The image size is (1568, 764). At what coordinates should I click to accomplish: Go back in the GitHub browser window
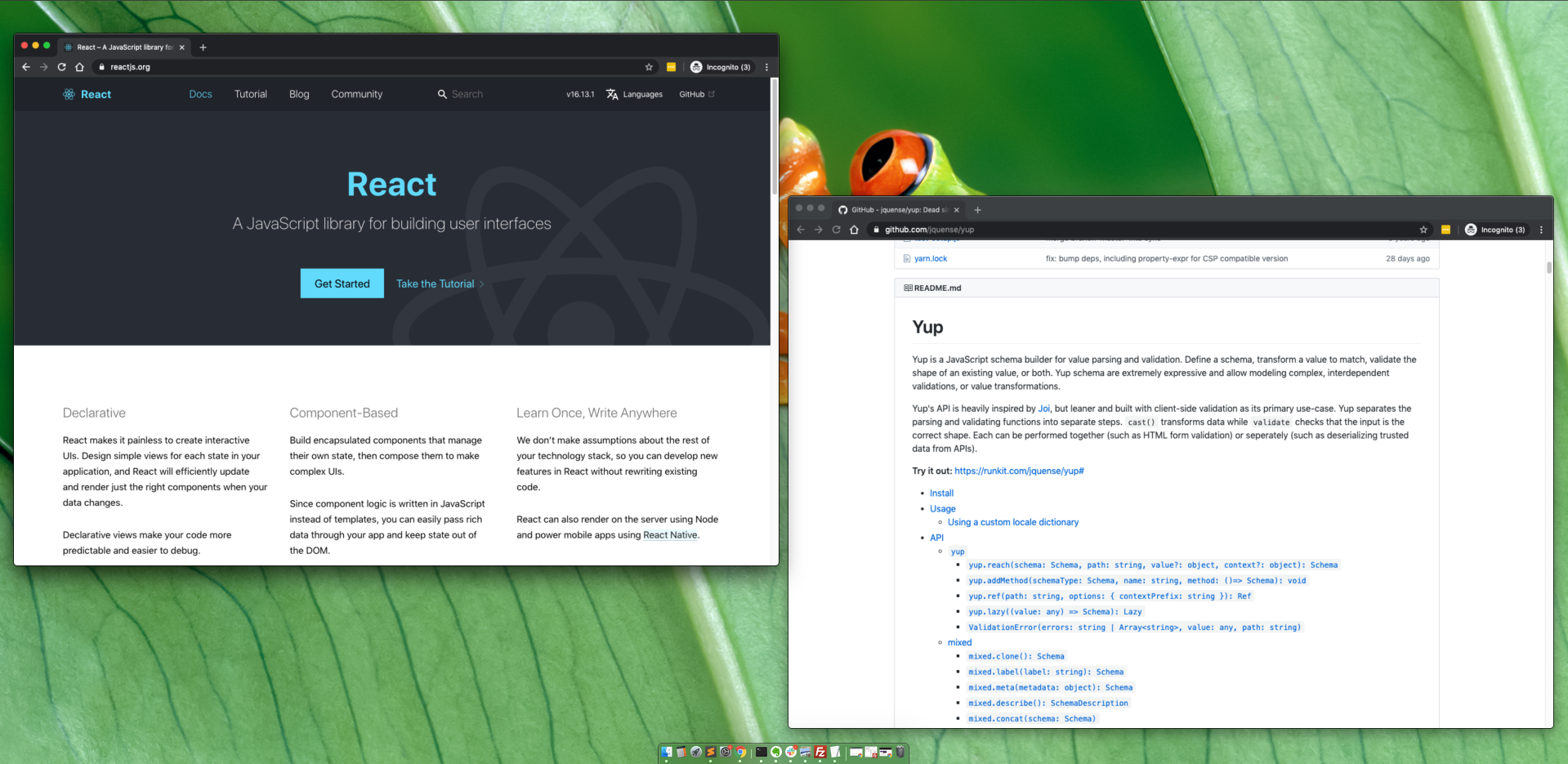801,230
